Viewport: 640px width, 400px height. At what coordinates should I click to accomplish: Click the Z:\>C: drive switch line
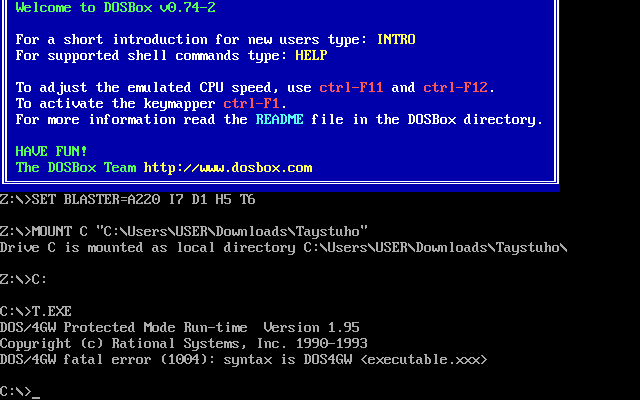[x=24, y=279]
